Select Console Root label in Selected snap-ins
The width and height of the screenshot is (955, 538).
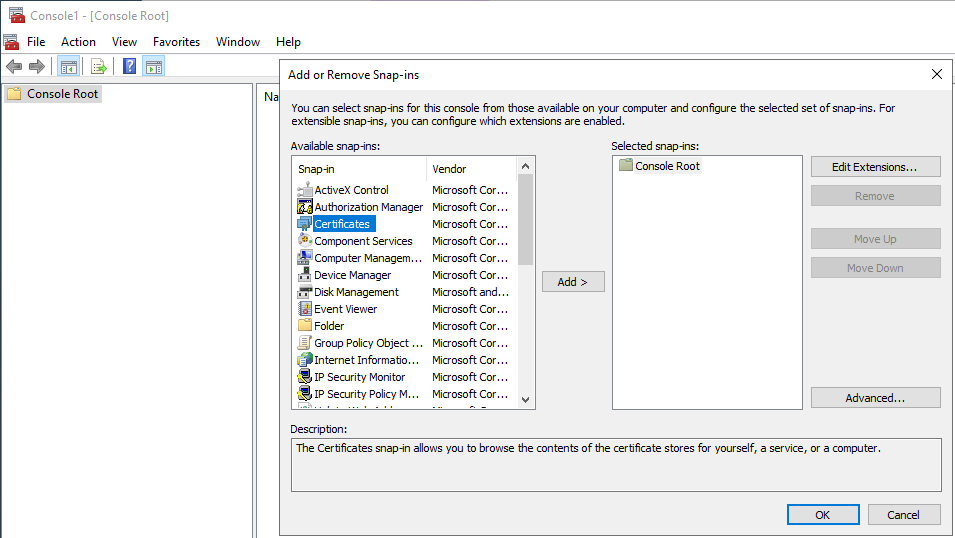668,166
